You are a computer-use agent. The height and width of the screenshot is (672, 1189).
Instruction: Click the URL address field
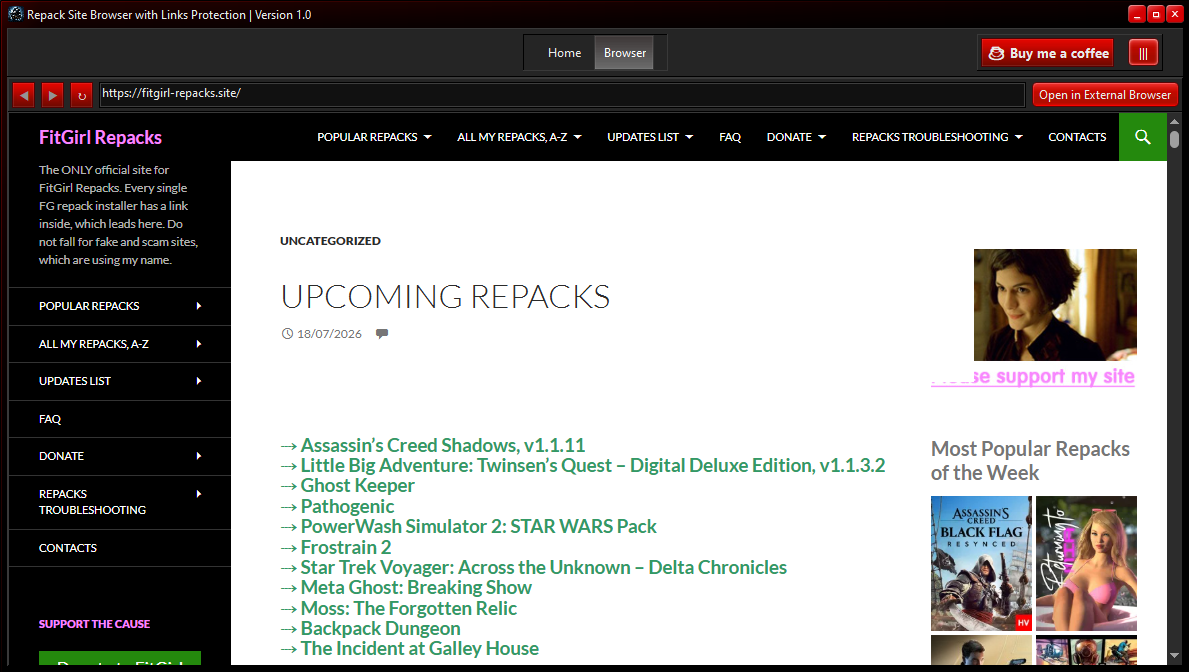[x=562, y=94]
